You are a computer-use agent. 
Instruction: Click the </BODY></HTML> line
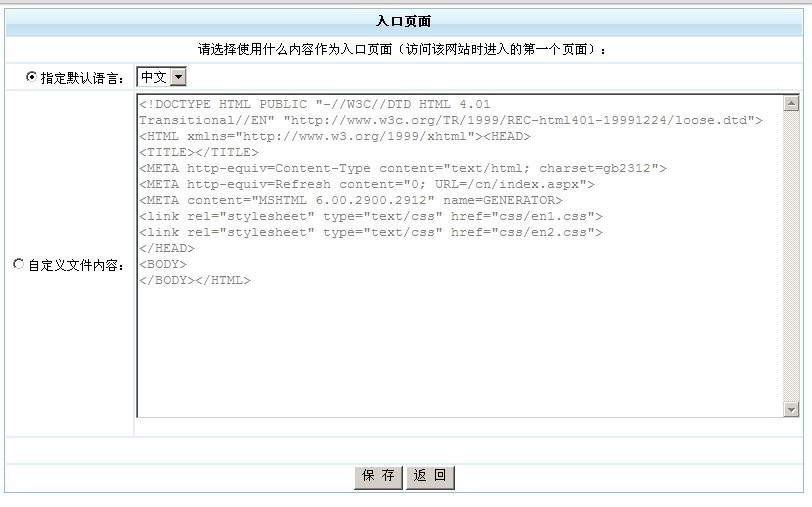[195, 281]
